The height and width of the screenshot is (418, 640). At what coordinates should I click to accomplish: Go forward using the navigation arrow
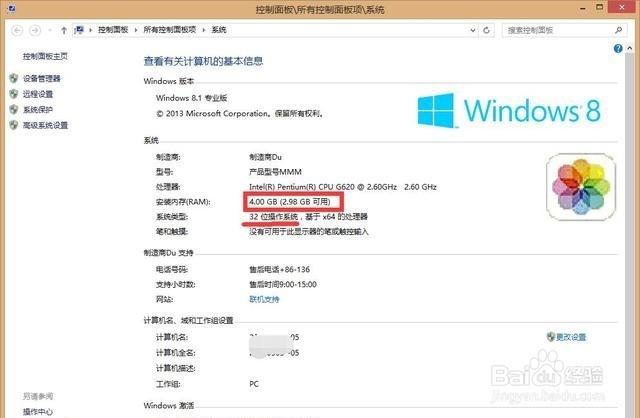(35, 30)
